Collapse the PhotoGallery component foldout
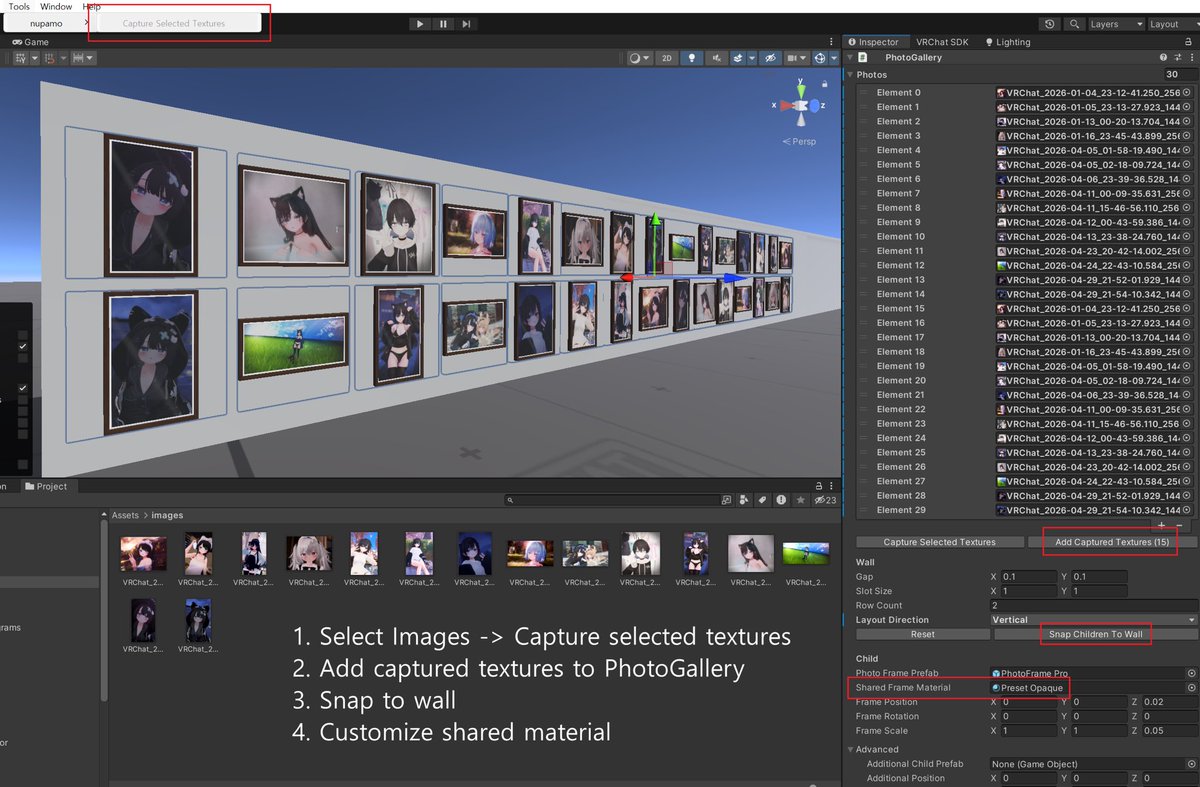1200x787 pixels. (x=850, y=58)
